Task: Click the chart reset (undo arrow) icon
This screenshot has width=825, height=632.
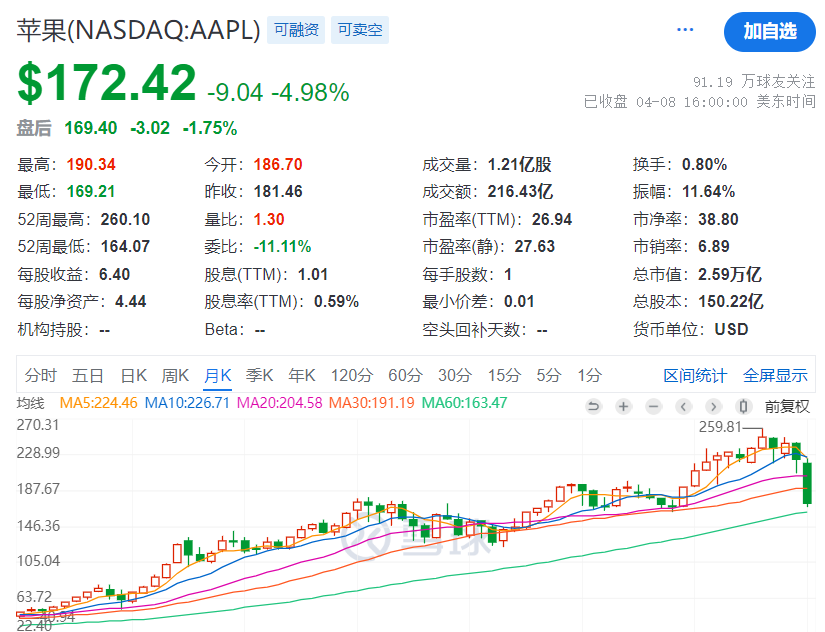Action: (593, 406)
